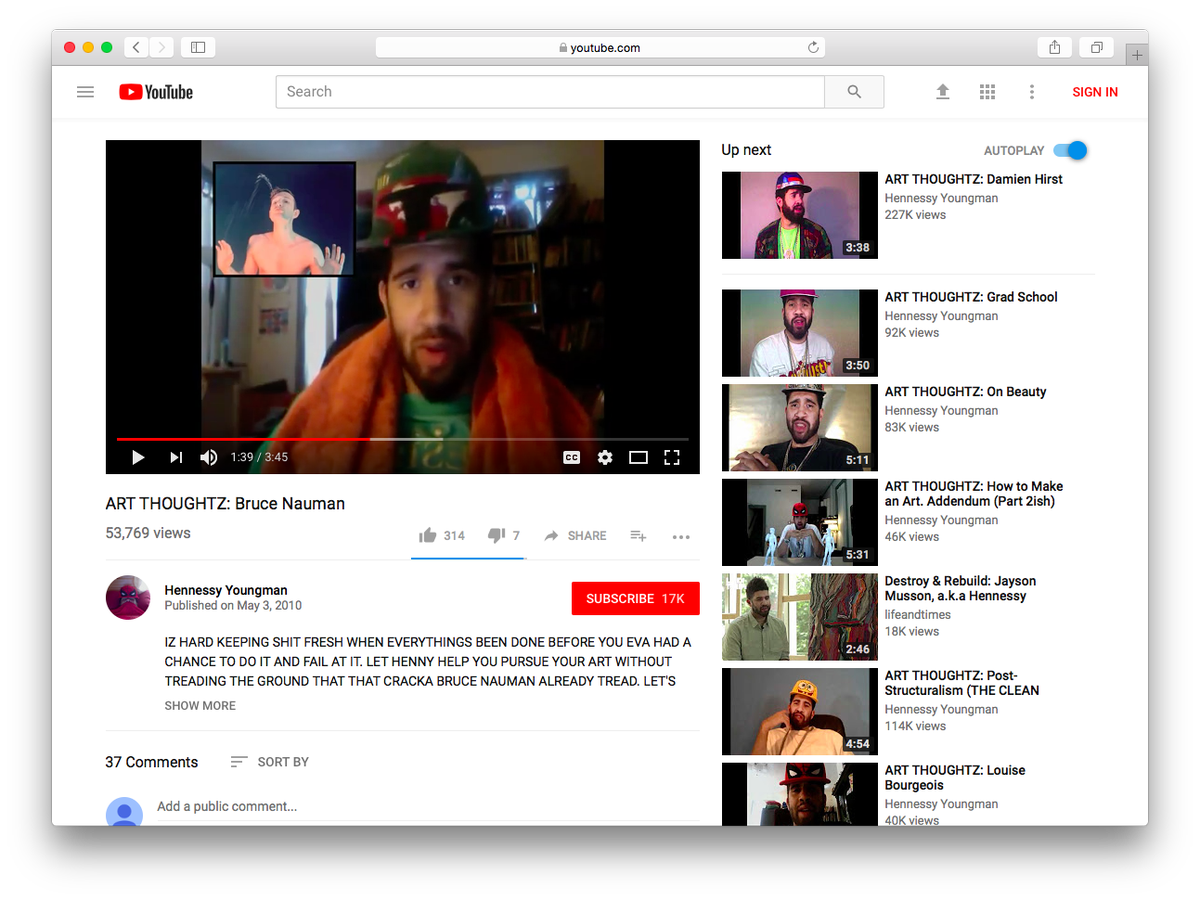Click the youtube.com address bar
Viewport: 1200px width, 900px height.
coord(600,47)
